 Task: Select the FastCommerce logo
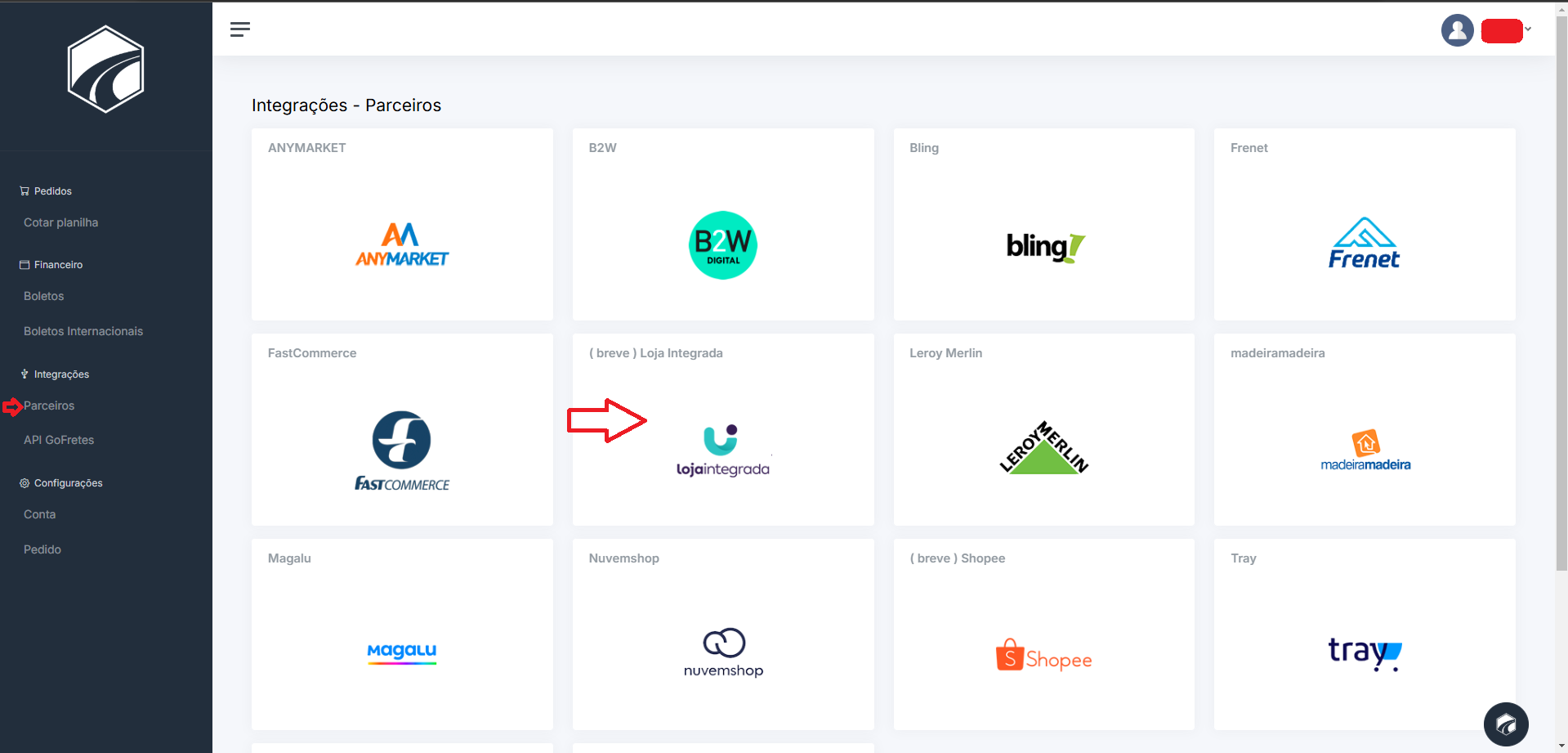click(x=402, y=450)
